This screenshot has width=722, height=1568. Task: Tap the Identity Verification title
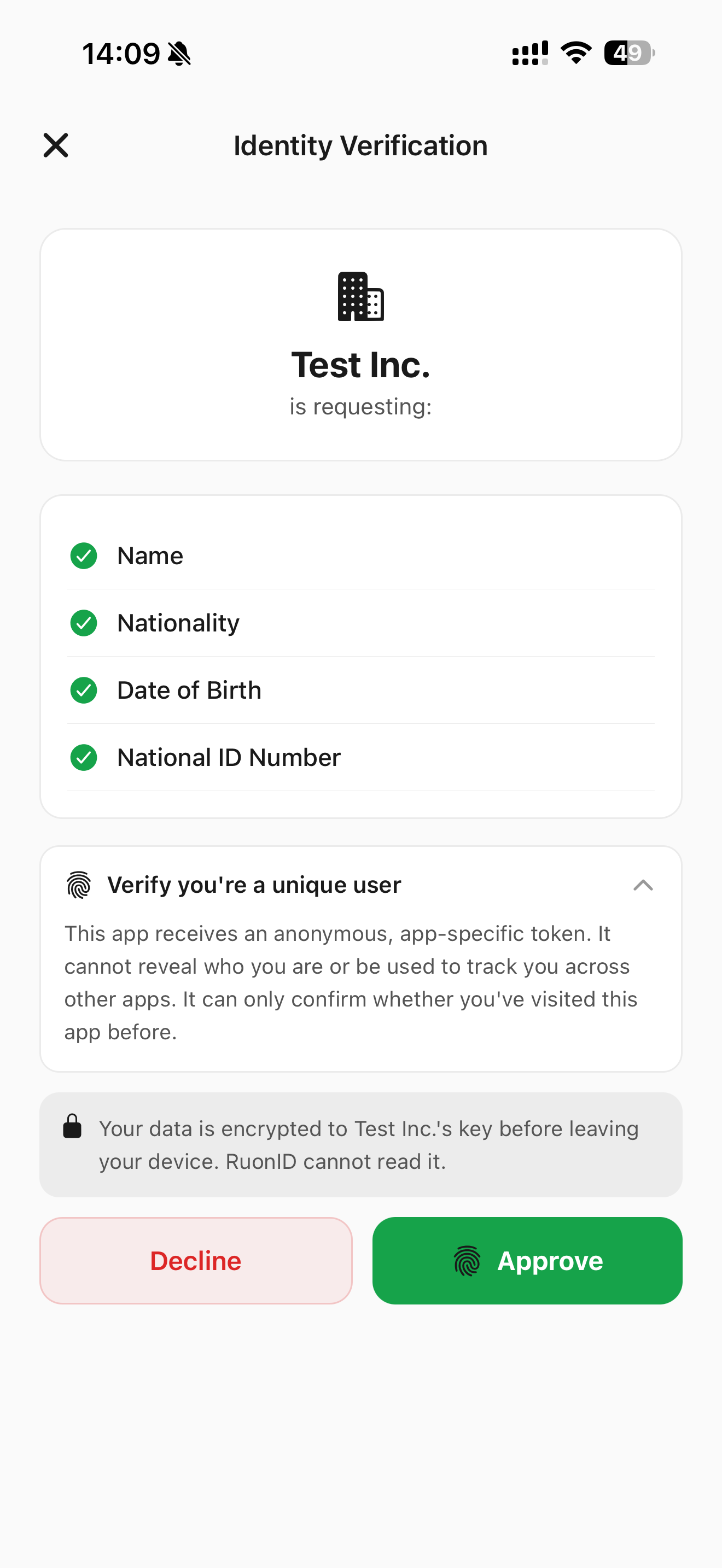click(x=360, y=145)
